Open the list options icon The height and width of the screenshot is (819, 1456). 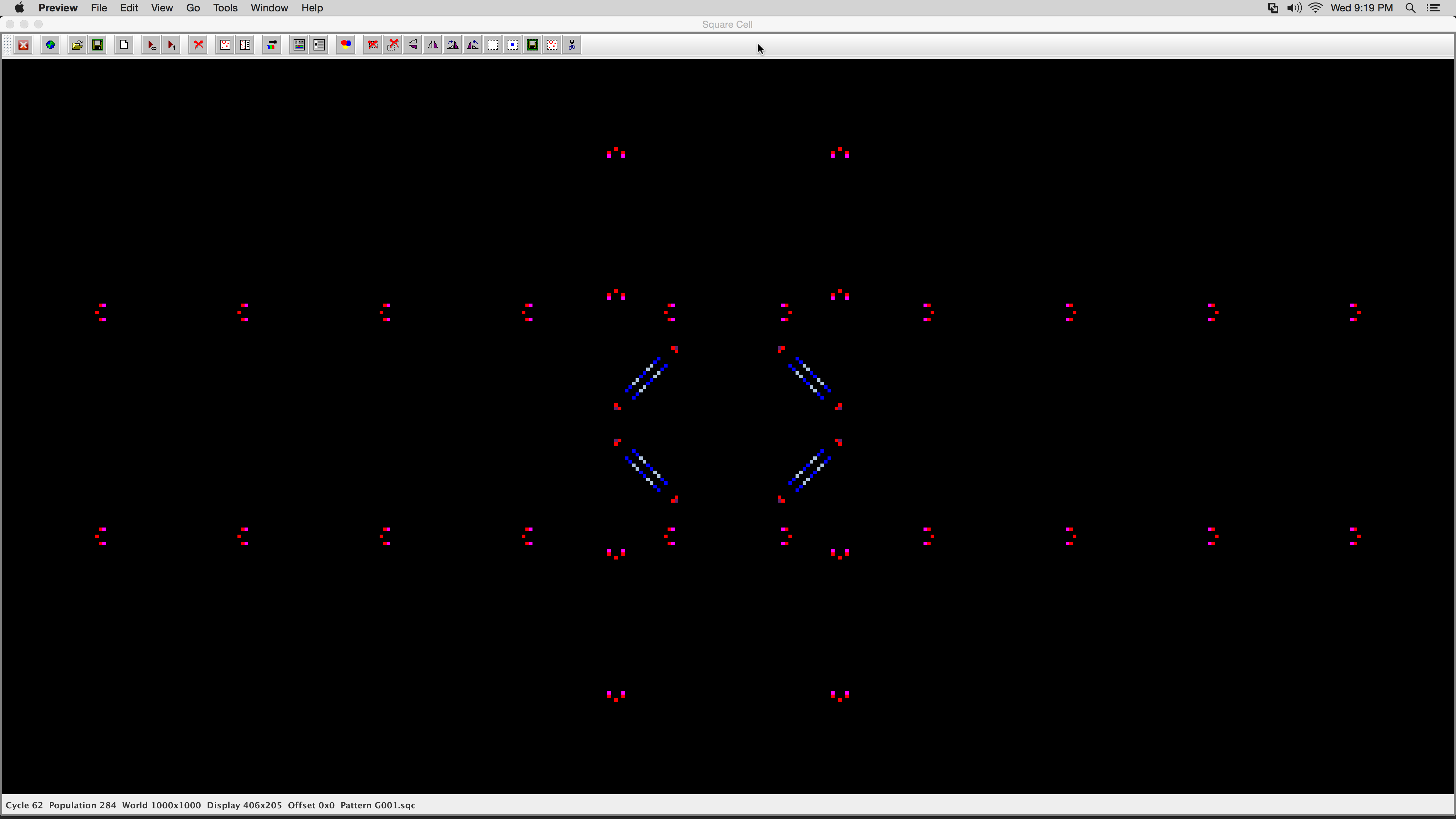319,45
